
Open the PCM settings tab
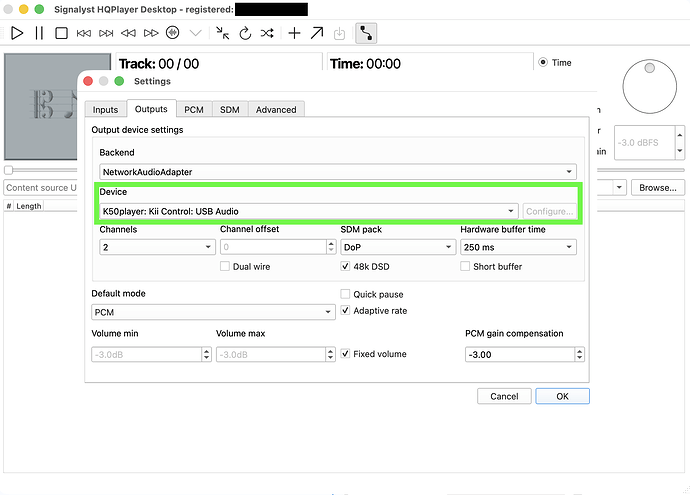click(x=194, y=110)
